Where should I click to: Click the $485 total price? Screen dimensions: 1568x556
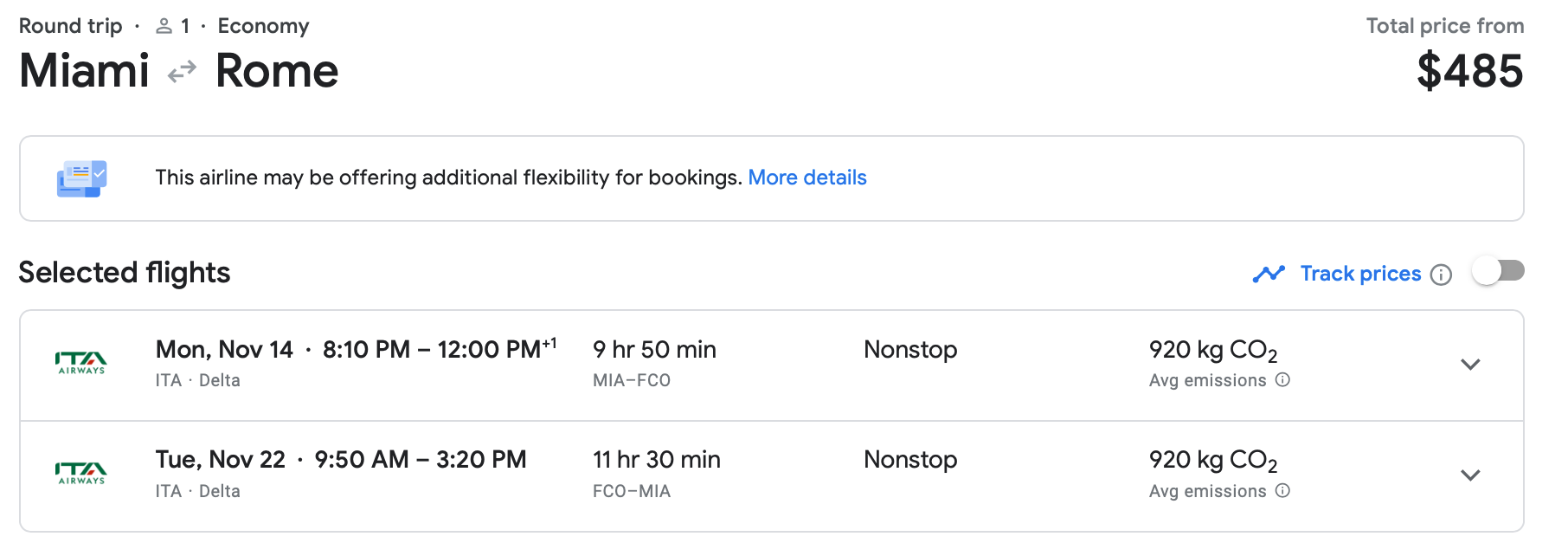coord(1469,71)
